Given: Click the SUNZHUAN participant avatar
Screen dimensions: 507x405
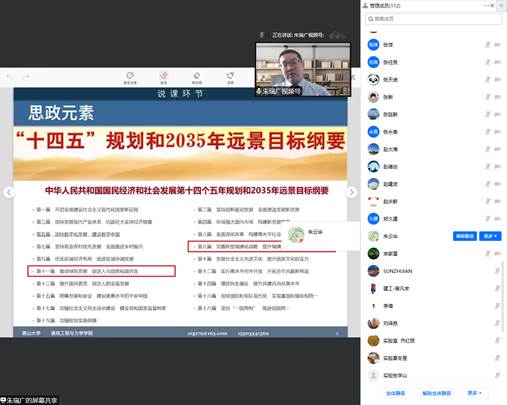Looking at the screenshot, I should point(373,271).
